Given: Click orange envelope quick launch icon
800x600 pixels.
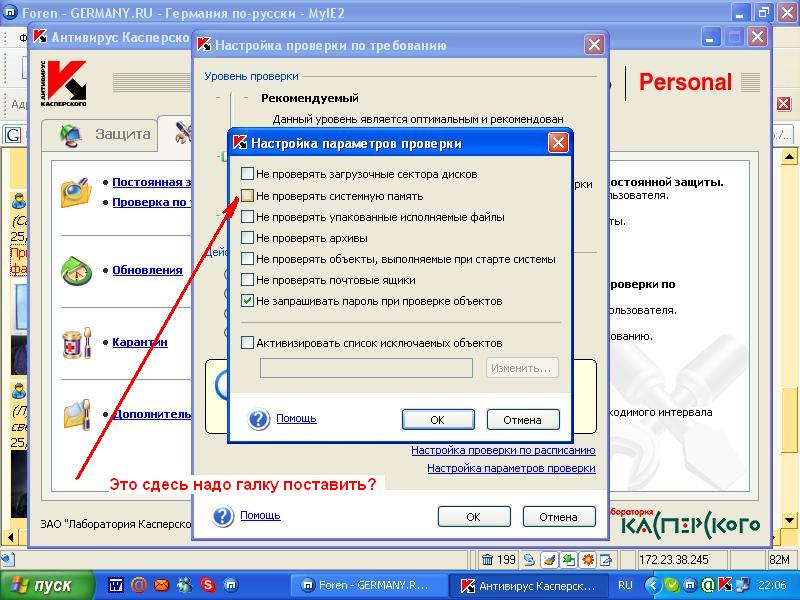Looking at the screenshot, I should coord(162,585).
